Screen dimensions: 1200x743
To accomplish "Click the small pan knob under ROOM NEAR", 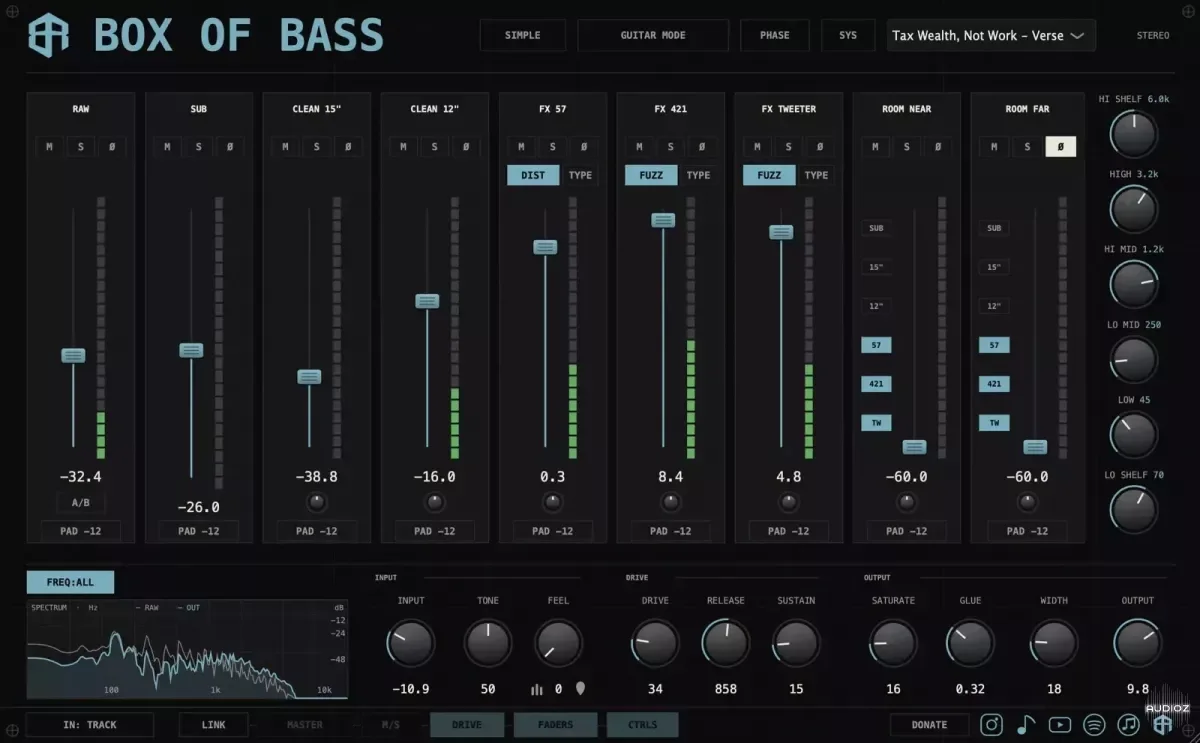I will tap(907, 502).
